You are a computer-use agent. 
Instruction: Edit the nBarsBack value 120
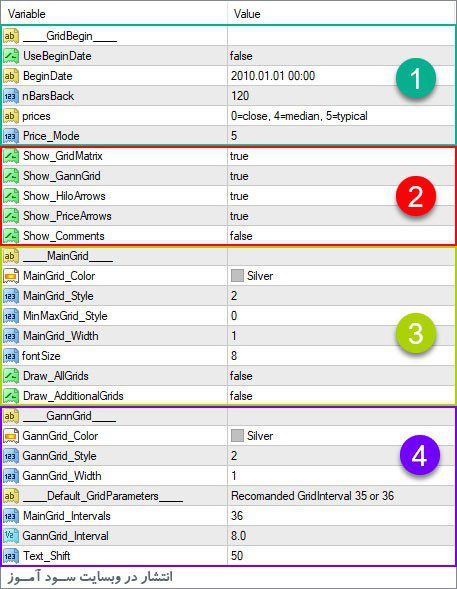click(x=240, y=96)
